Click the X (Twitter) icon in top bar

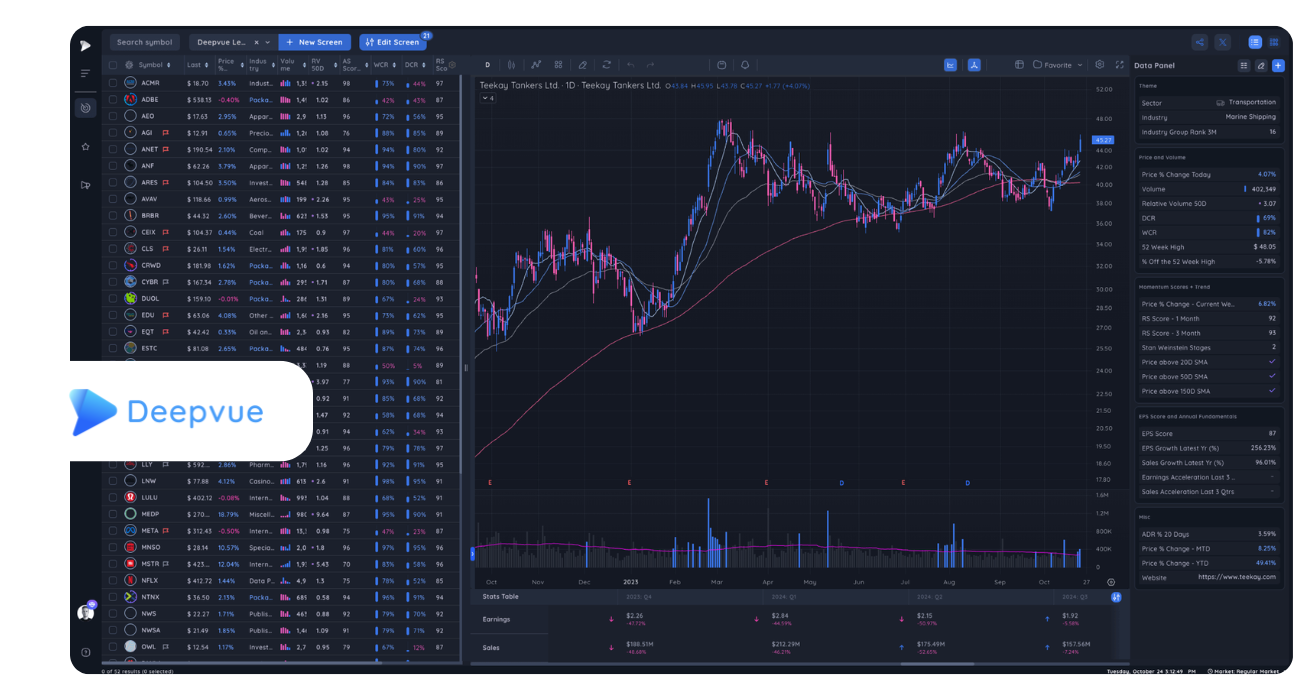(1222, 42)
